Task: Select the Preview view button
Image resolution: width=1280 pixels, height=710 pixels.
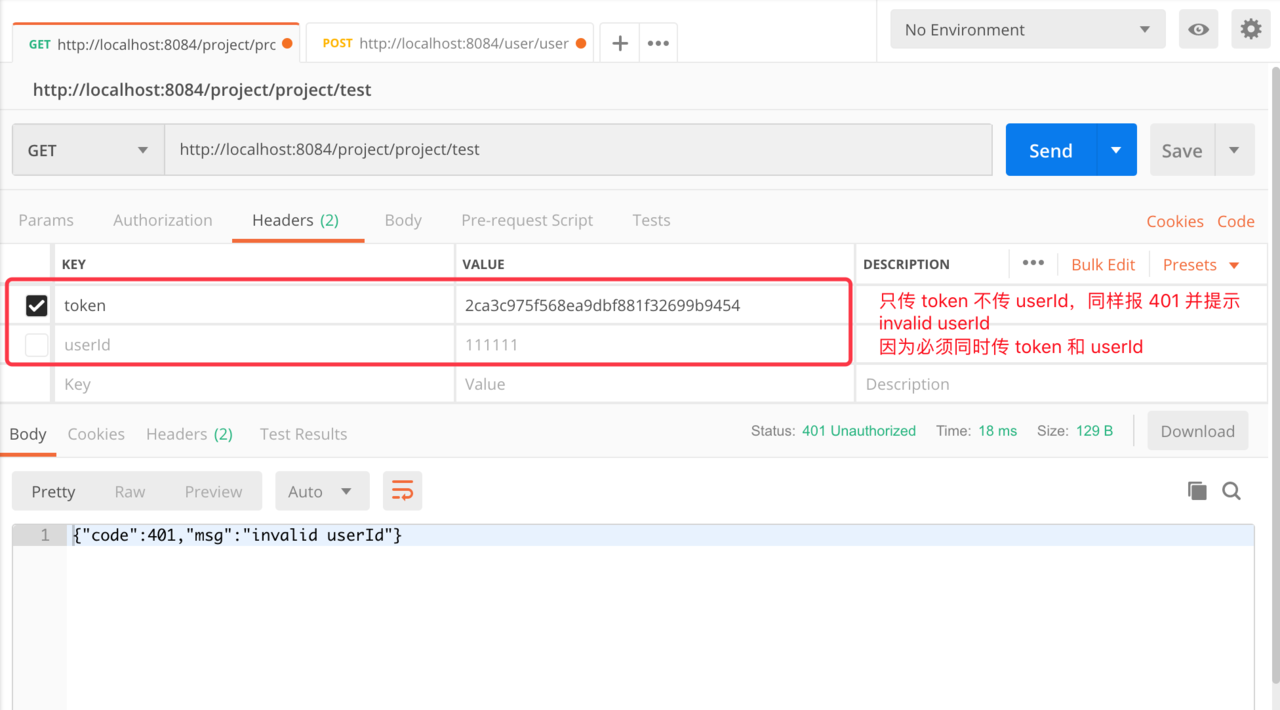Action: pyautogui.click(x=213, y=491)
